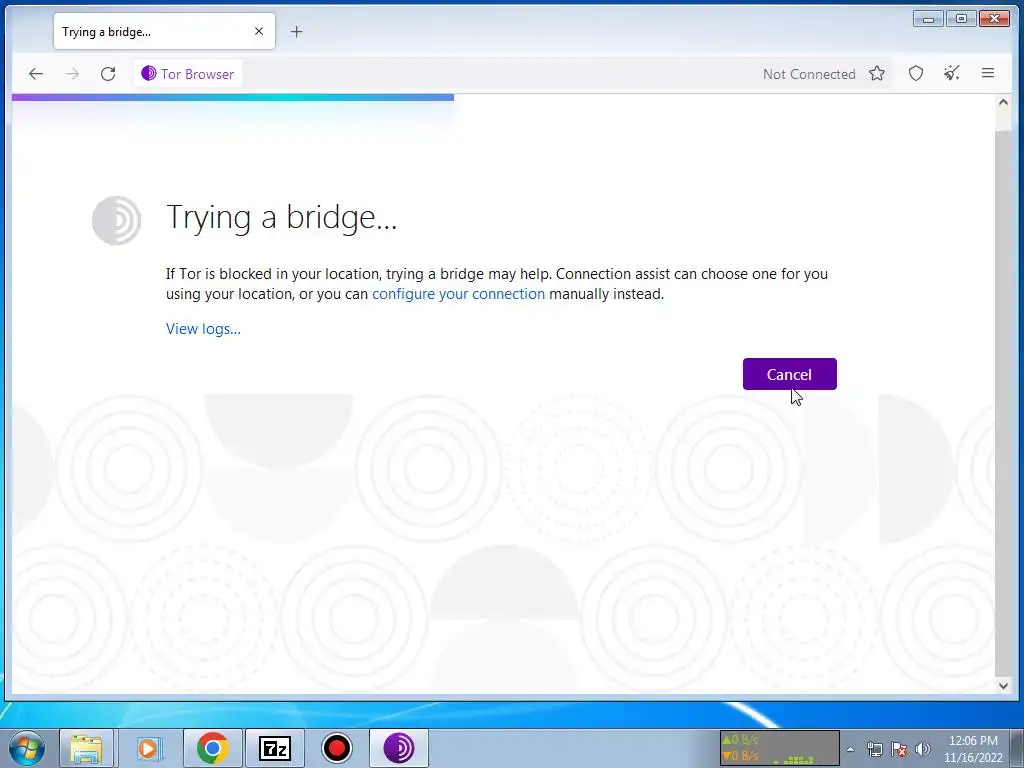Click the Tor Browser identity box
1024x768 pixels.
(x=187, y=74)
